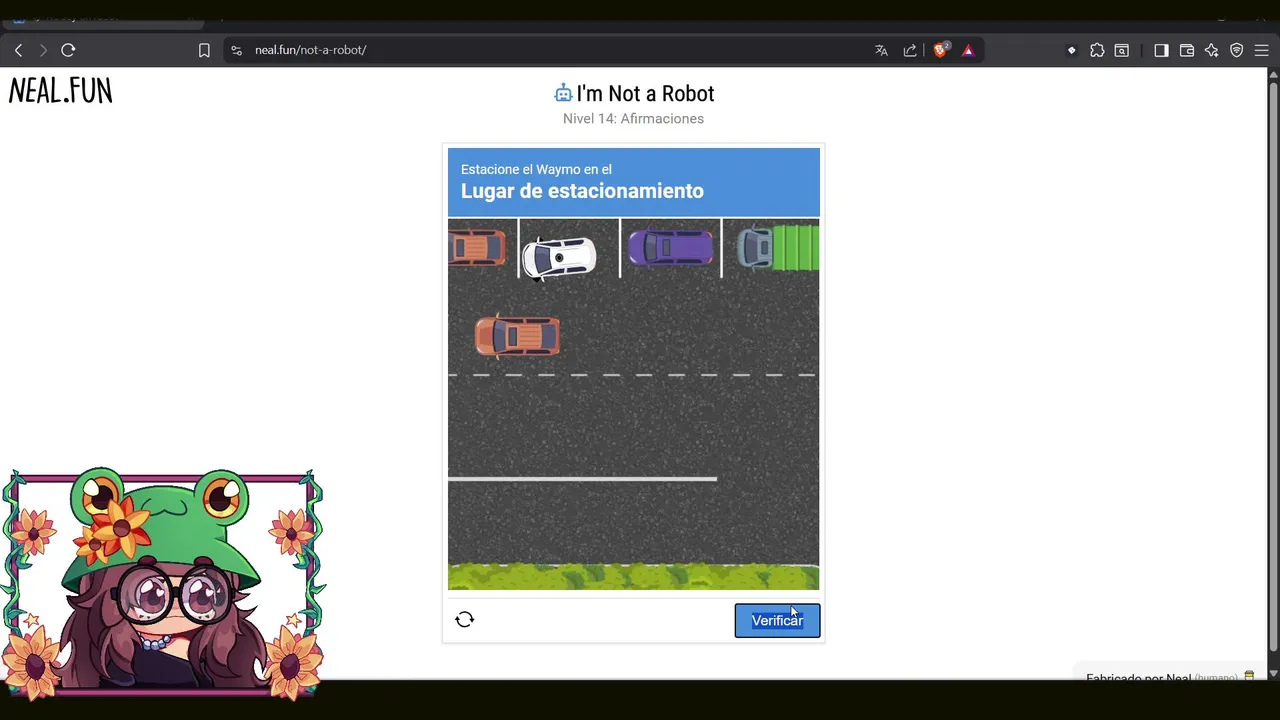This screenshot has height=720, width=1280.
Task: Toggle the browser sidebar panel
Action: [1161, 50]
